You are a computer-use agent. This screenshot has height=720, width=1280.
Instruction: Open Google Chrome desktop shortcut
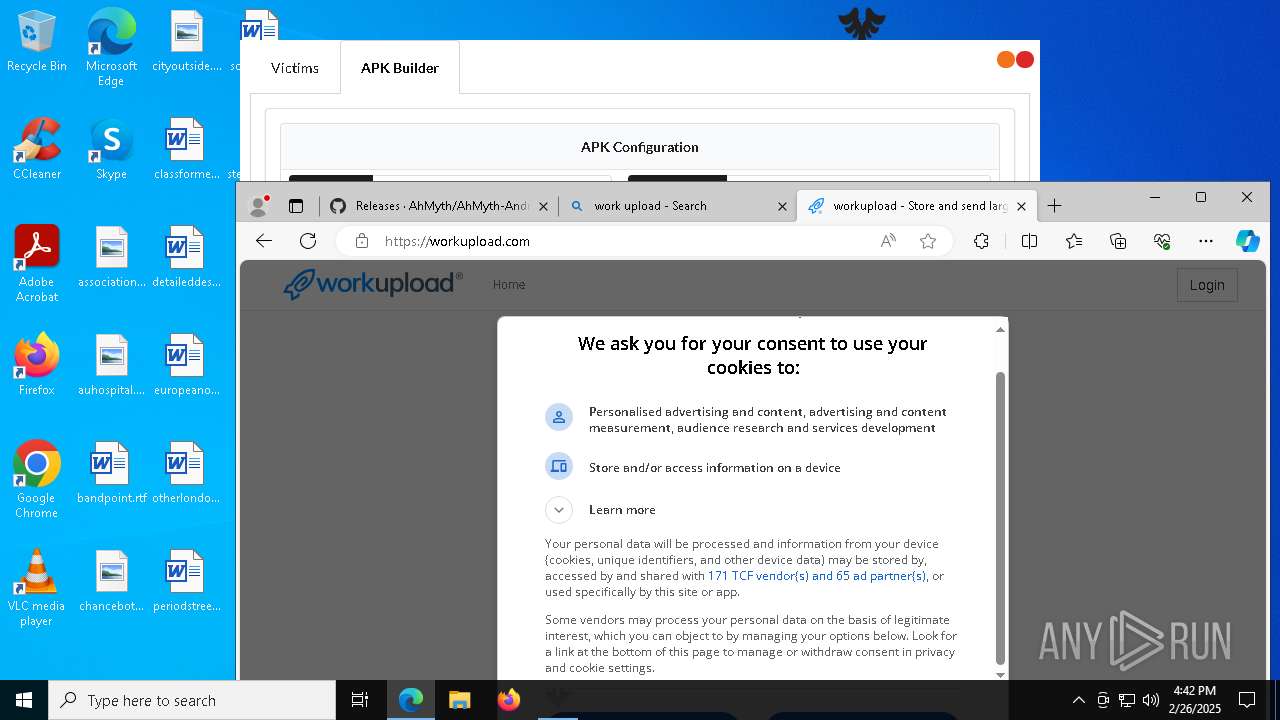pyautogui.click(x=37, y=480)
